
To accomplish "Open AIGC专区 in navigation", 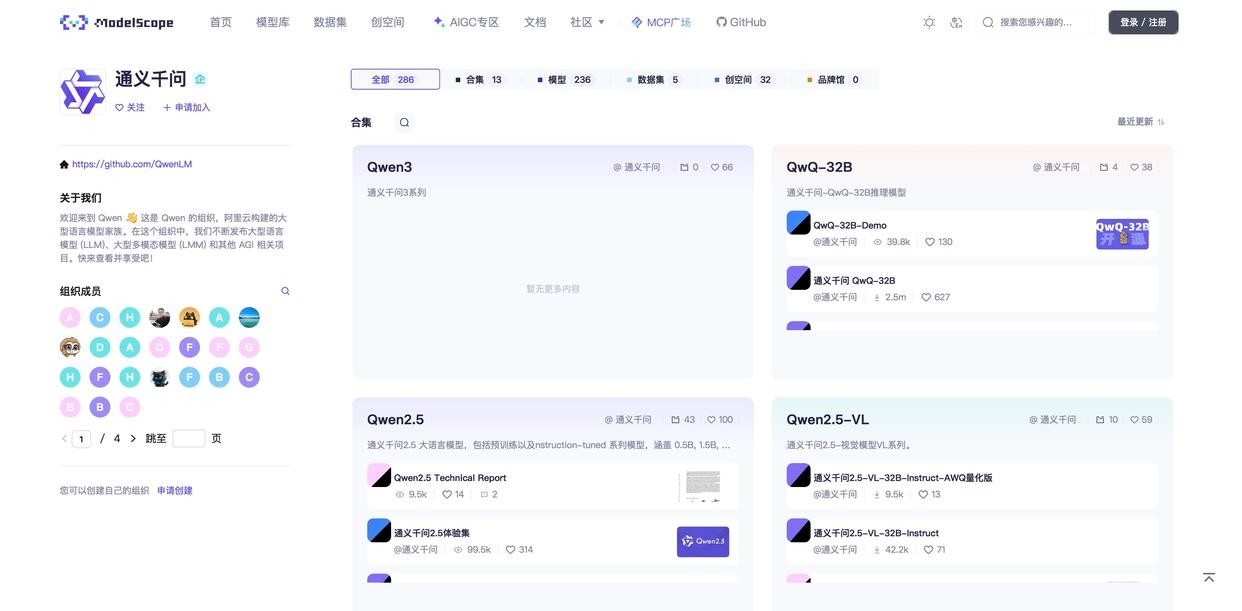I will tap(466, 22).
